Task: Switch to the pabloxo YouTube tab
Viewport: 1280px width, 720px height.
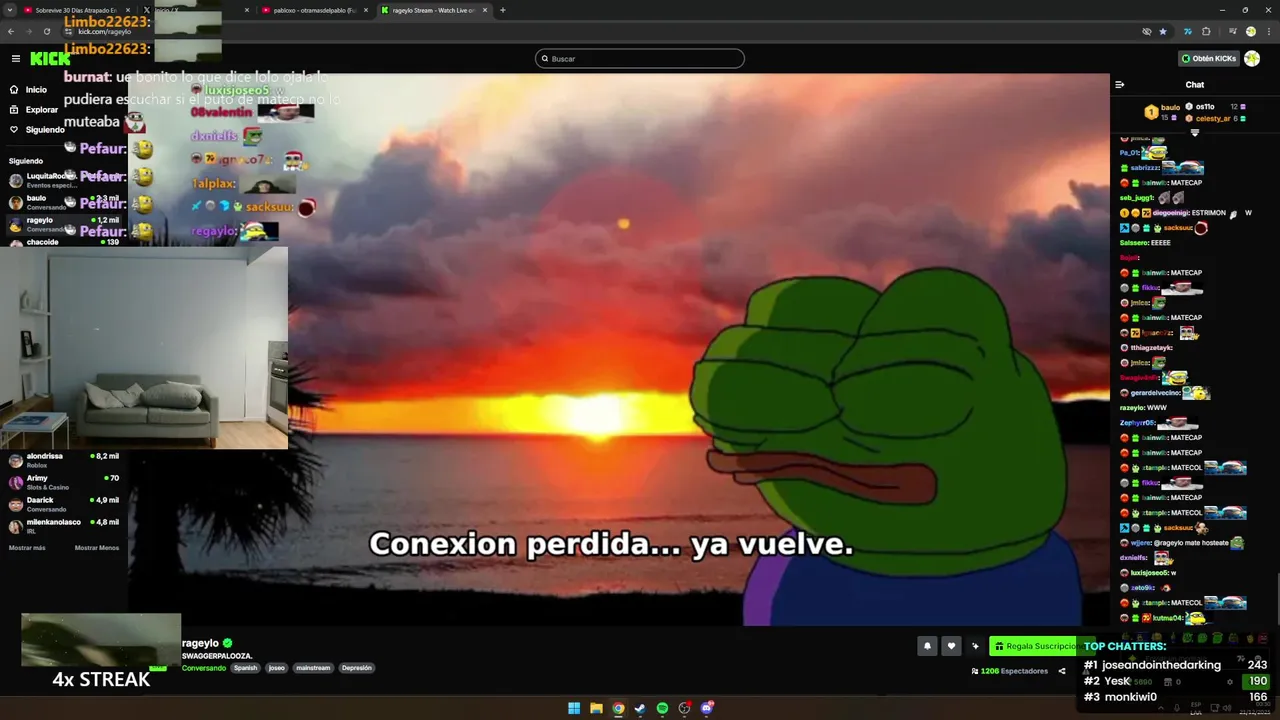Action: pos(314,10)
